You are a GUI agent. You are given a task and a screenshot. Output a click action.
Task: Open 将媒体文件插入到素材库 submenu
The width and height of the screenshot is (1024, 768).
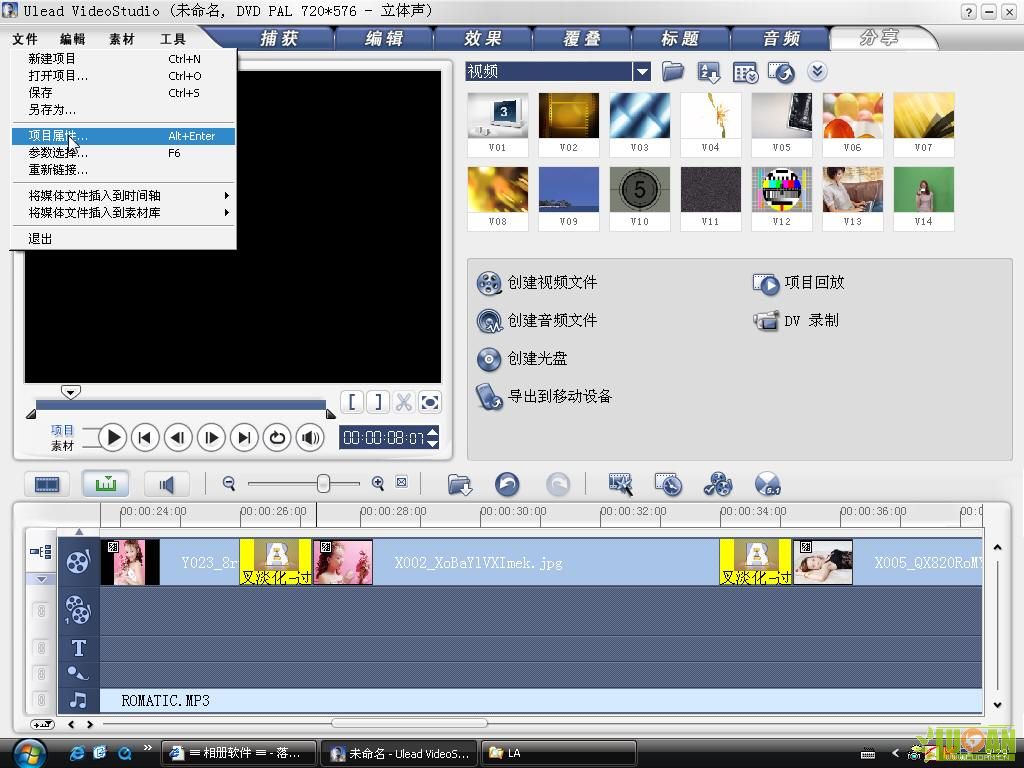tap(123, 212)
